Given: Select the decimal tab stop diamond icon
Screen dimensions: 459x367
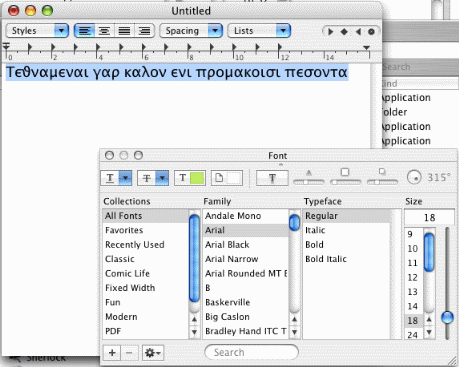Looking at the screenshot, I should pos(344,32).
